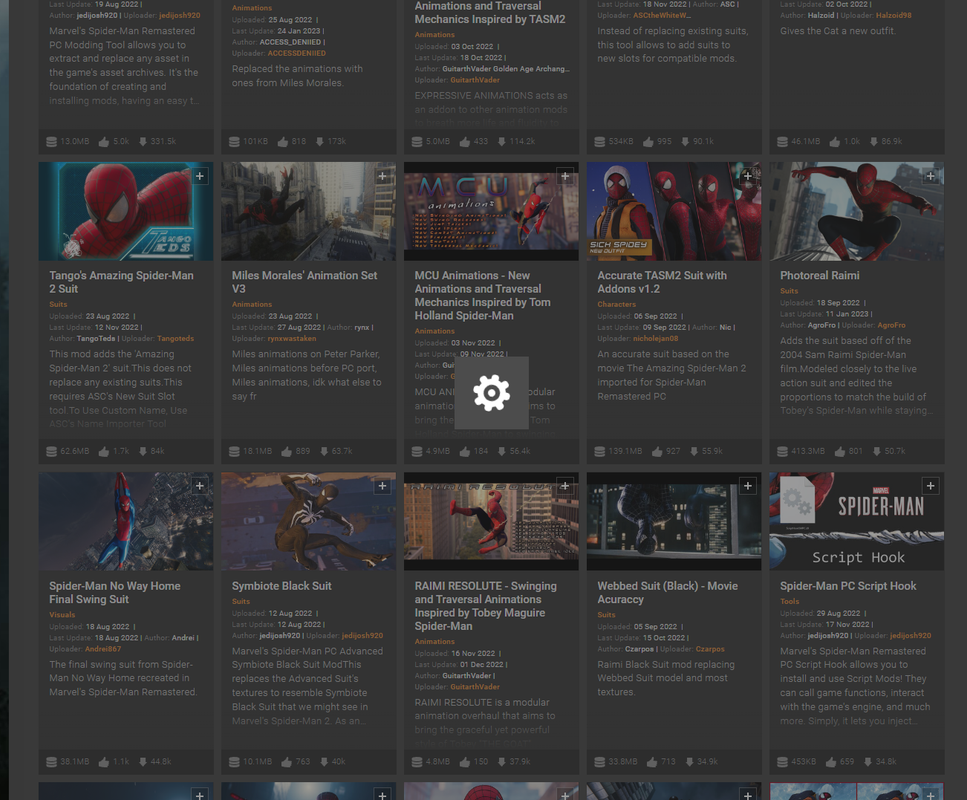Click plus icon on No Way Home Final Swing Suit

(x=200, y=486)
